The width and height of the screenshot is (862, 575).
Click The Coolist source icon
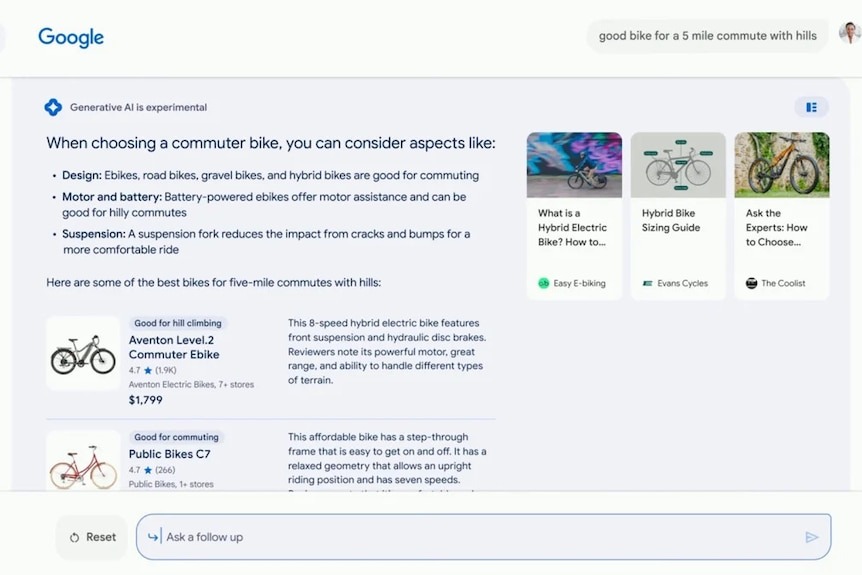751,283
